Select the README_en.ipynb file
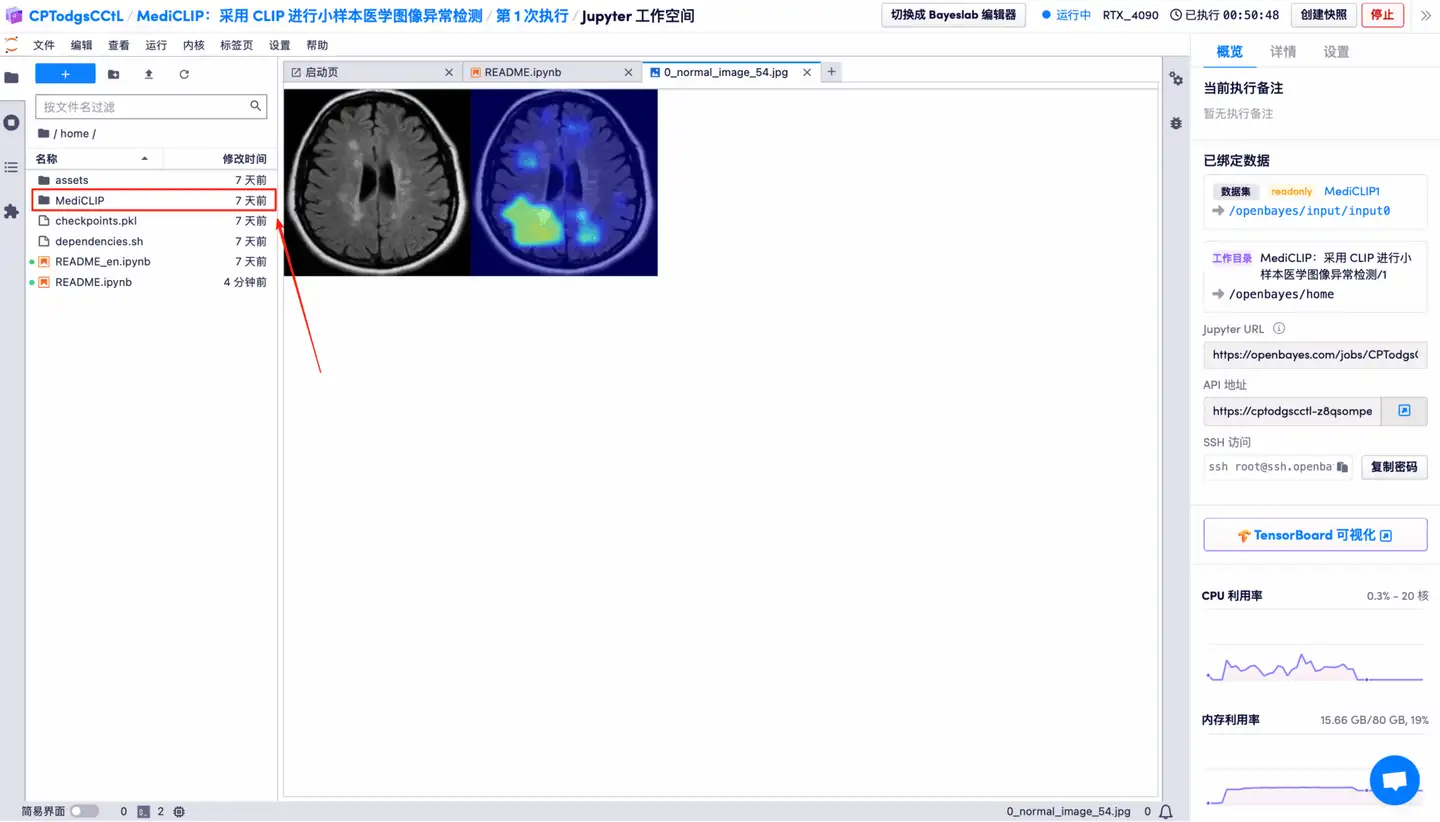This screenshot has height=822, width=1440. point(152,261)
